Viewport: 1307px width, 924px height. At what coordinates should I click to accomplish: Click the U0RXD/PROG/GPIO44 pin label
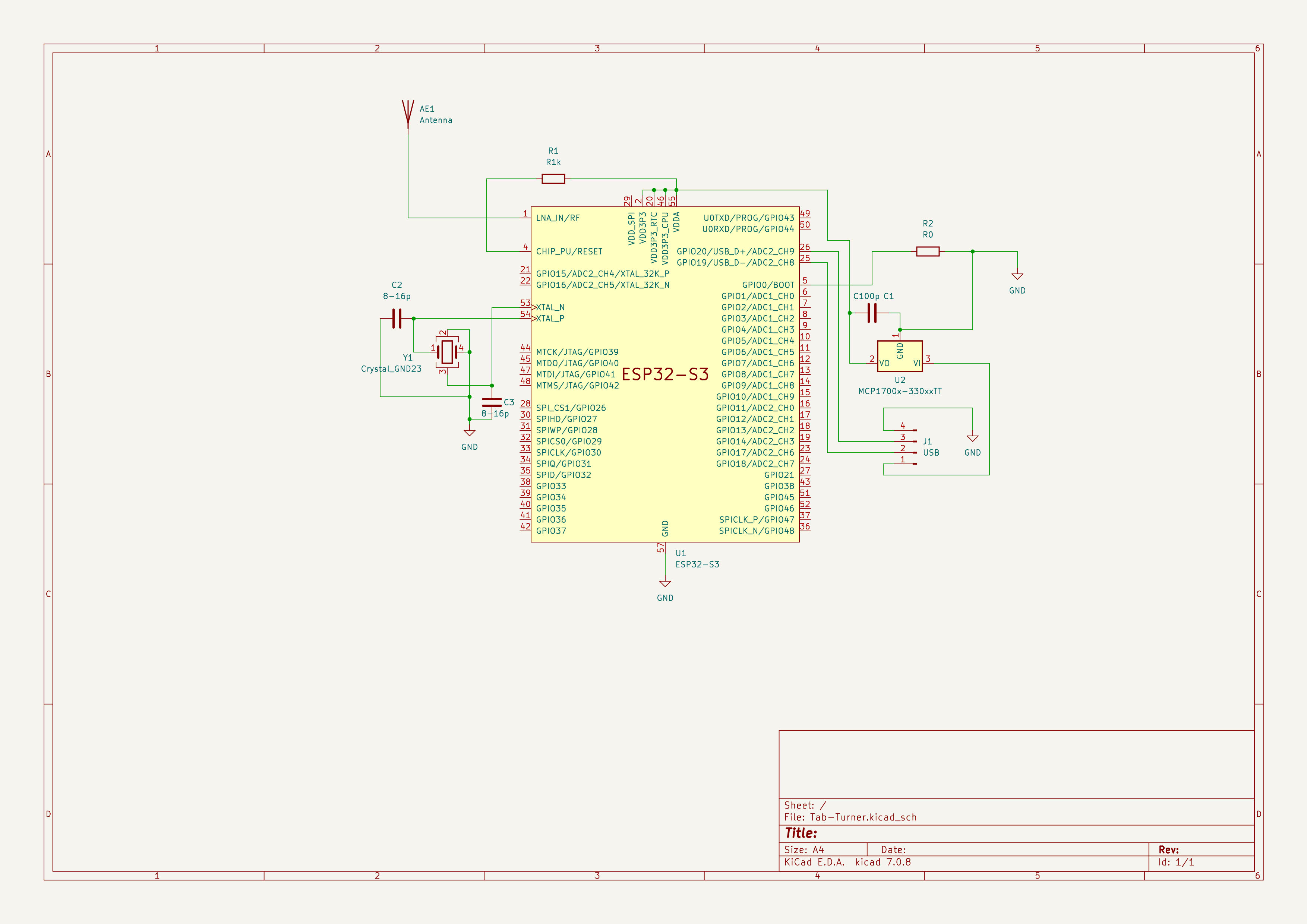(748, 229)
